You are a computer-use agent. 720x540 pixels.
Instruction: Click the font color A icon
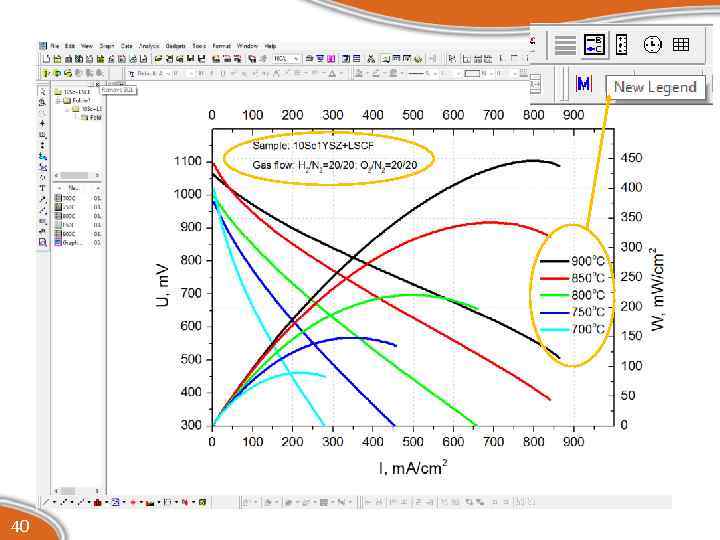point(332,73)
